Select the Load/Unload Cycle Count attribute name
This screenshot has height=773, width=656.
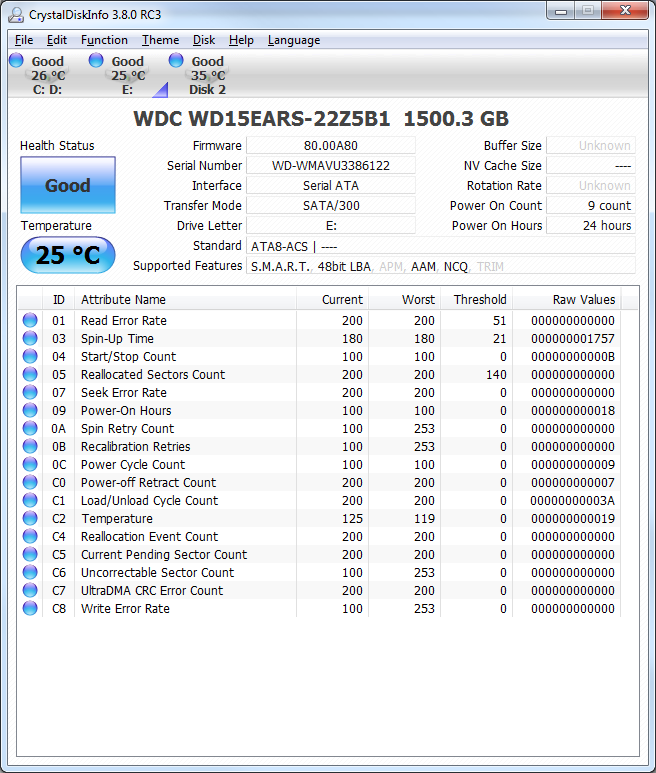tap(149, 500)
